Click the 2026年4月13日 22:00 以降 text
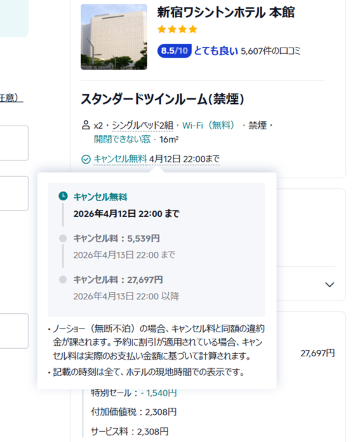 pyautogui.click(x=126, y=296)
